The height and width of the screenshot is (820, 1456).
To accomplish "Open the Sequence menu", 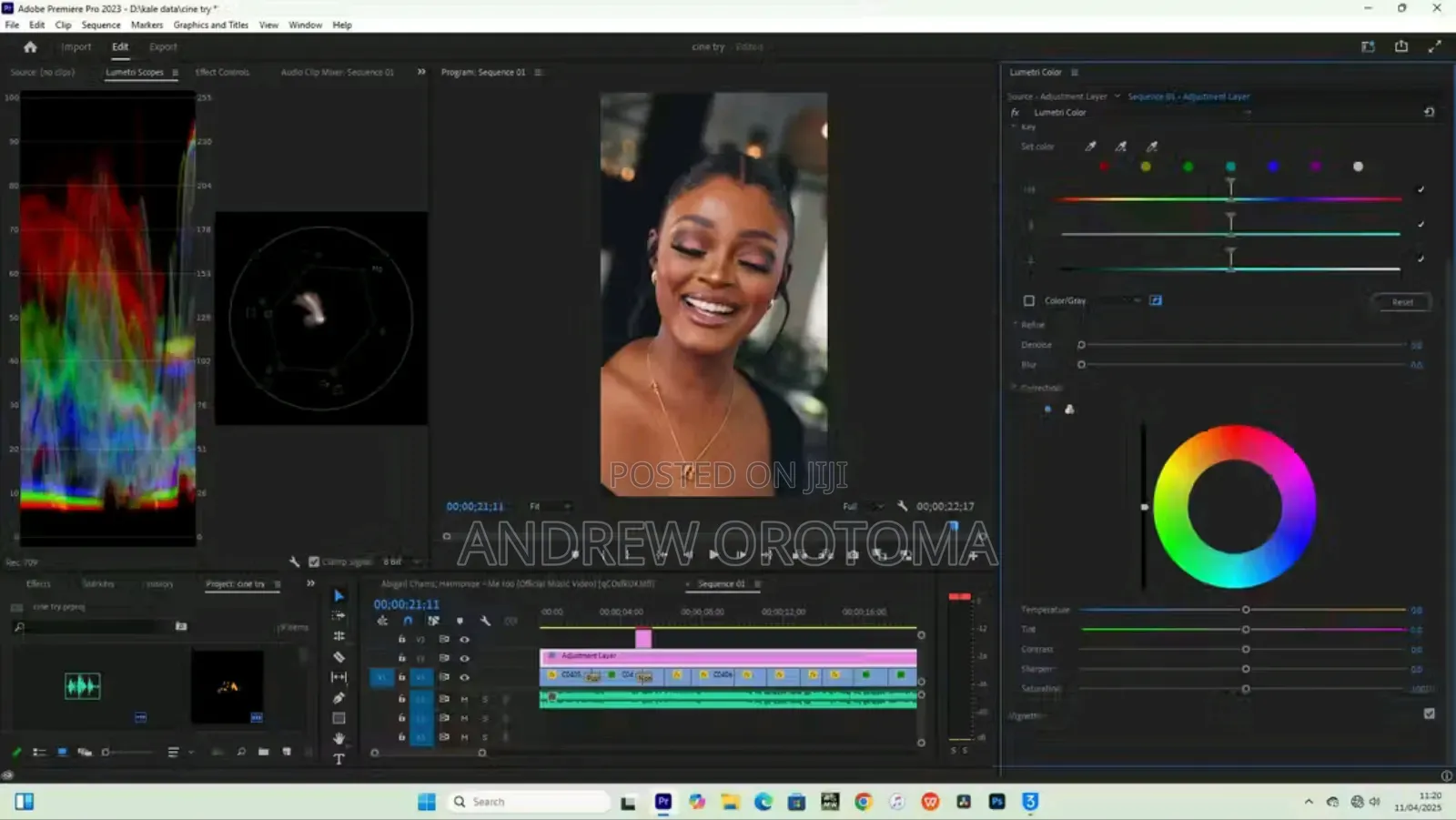I will [101, 25].
